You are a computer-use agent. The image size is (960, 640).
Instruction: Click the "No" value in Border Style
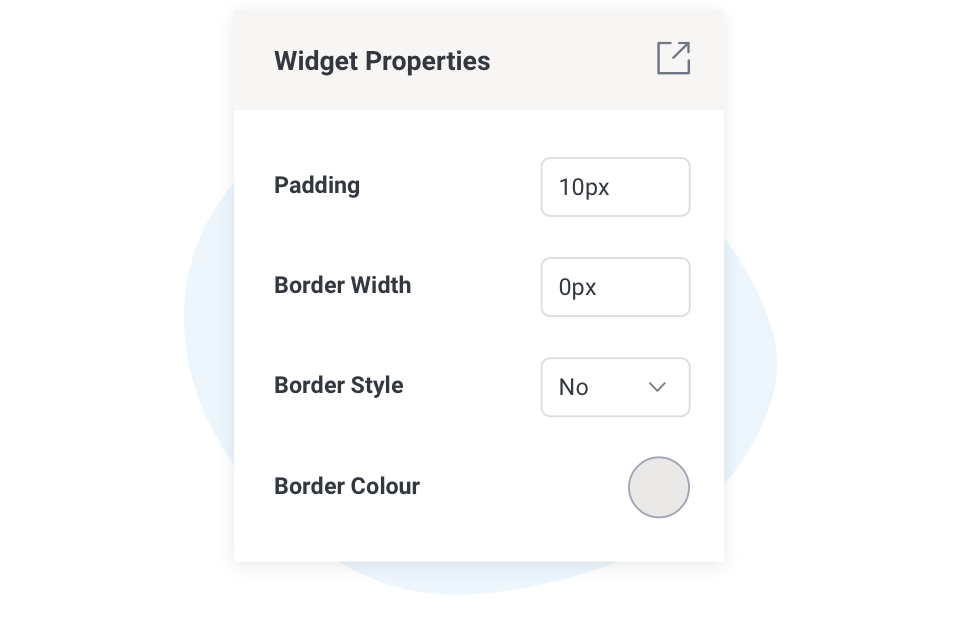coord(574,387)
